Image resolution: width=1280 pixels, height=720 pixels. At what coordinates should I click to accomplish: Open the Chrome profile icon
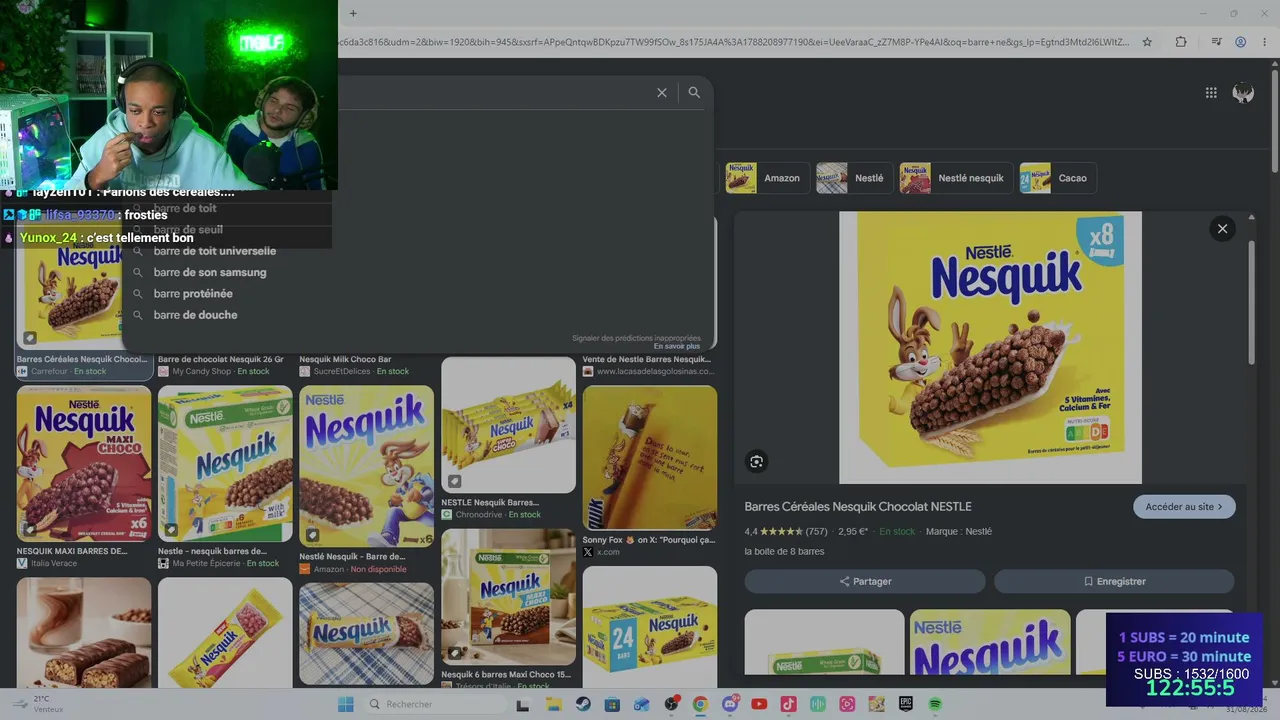click(1240, 42)
